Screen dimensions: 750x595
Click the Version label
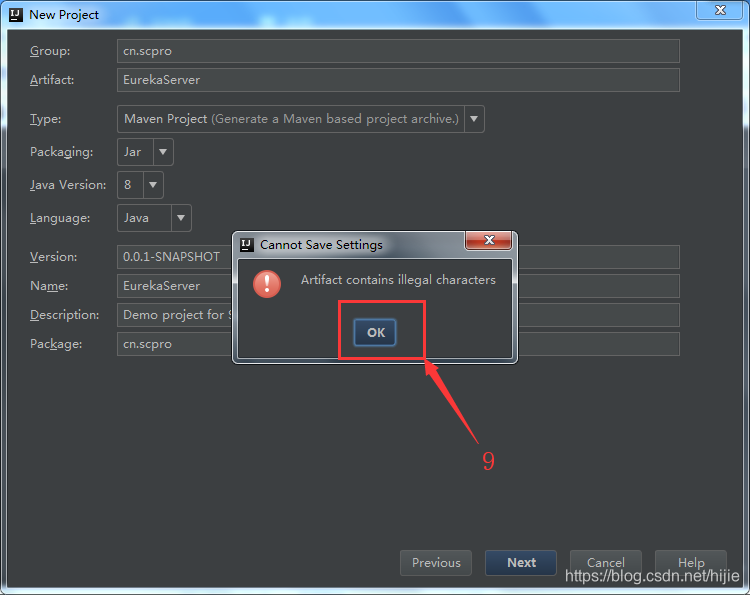(54, 257)
